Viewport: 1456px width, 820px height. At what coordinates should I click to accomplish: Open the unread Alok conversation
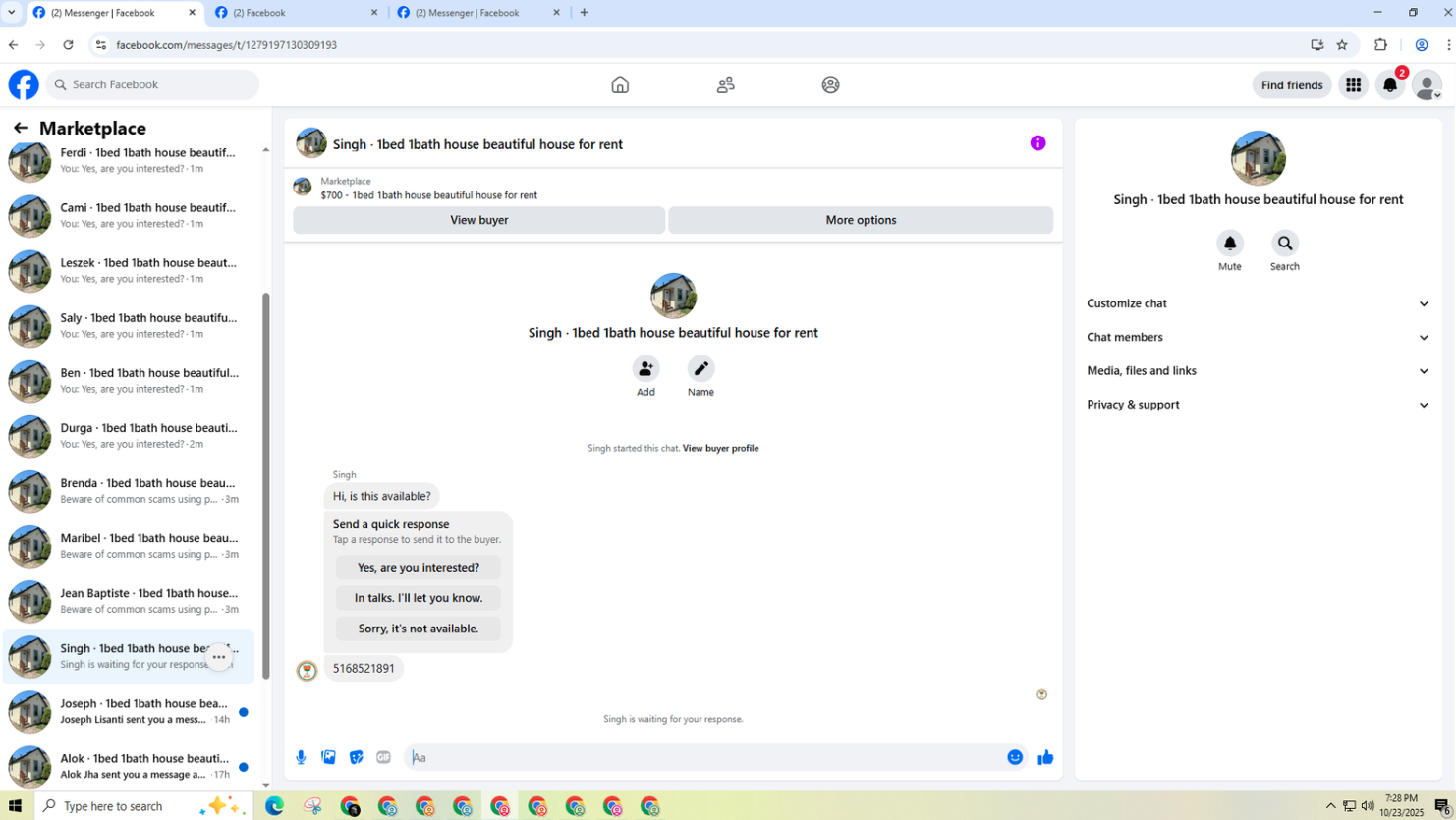pyautogui.click(x=128, y=766)
